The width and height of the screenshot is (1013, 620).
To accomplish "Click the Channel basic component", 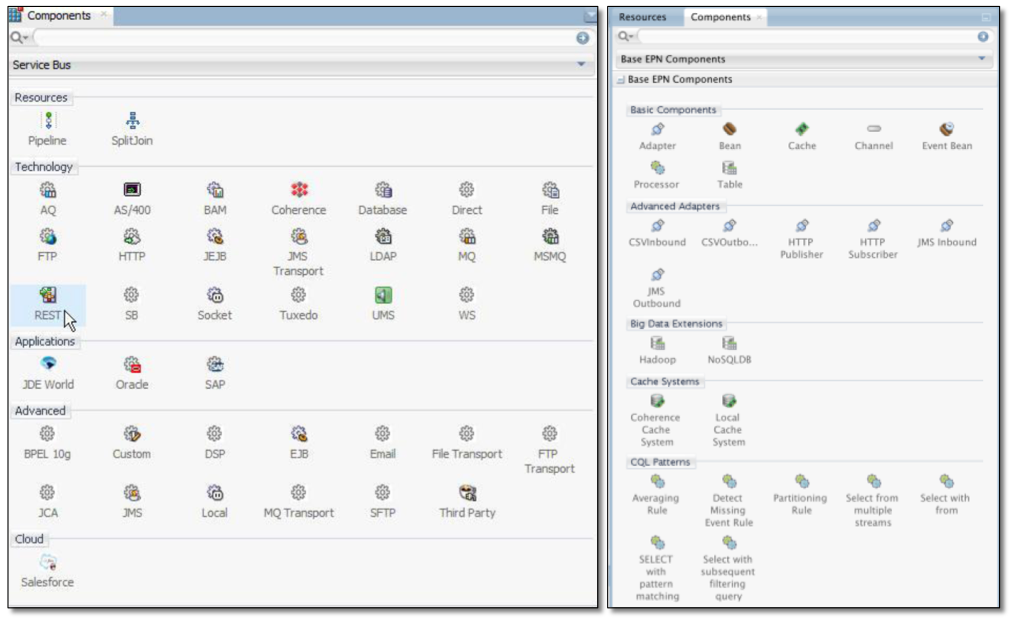I will click(874, 129).
